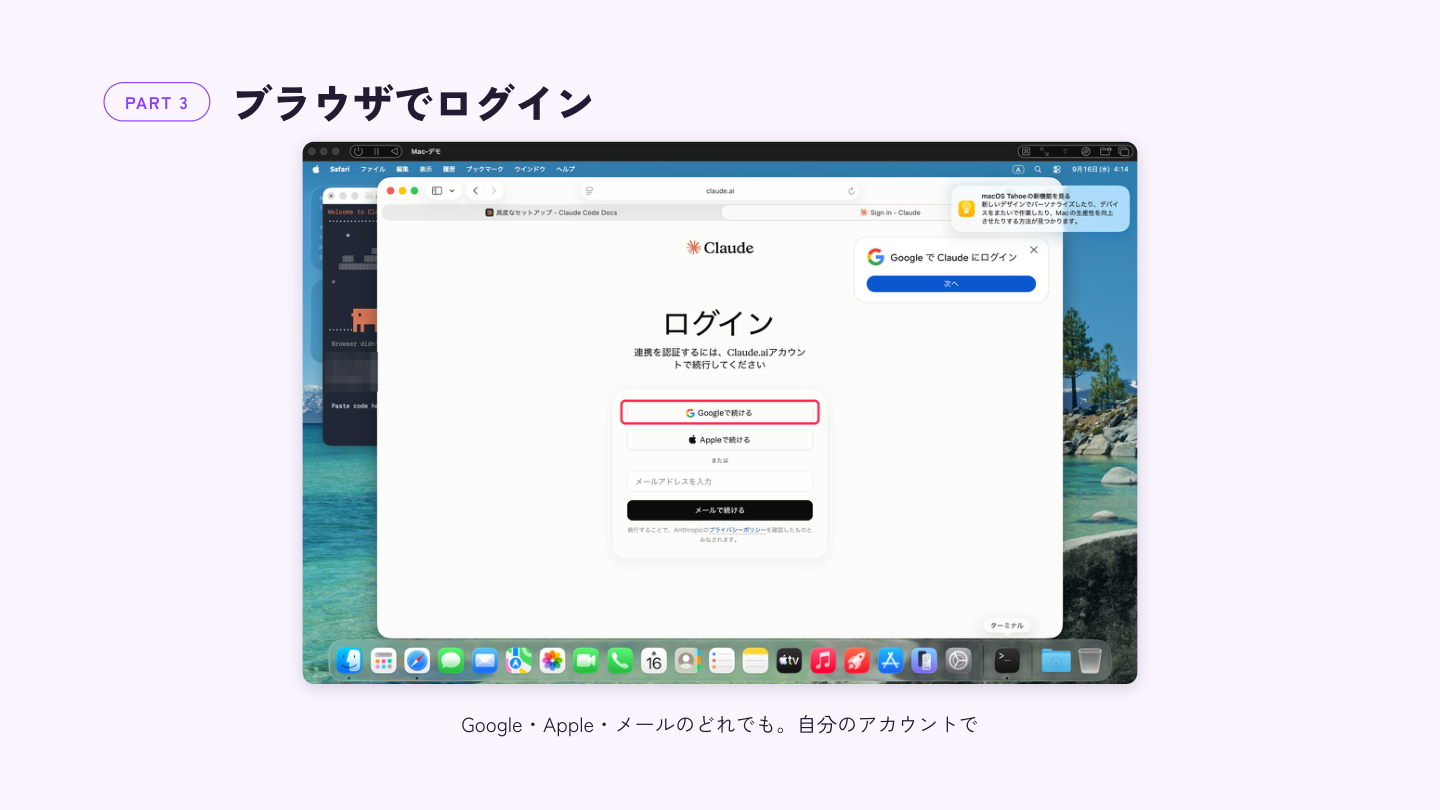Click the input source A indicator
This screenshot has width=1440, height=810.
coord(1018,169)
